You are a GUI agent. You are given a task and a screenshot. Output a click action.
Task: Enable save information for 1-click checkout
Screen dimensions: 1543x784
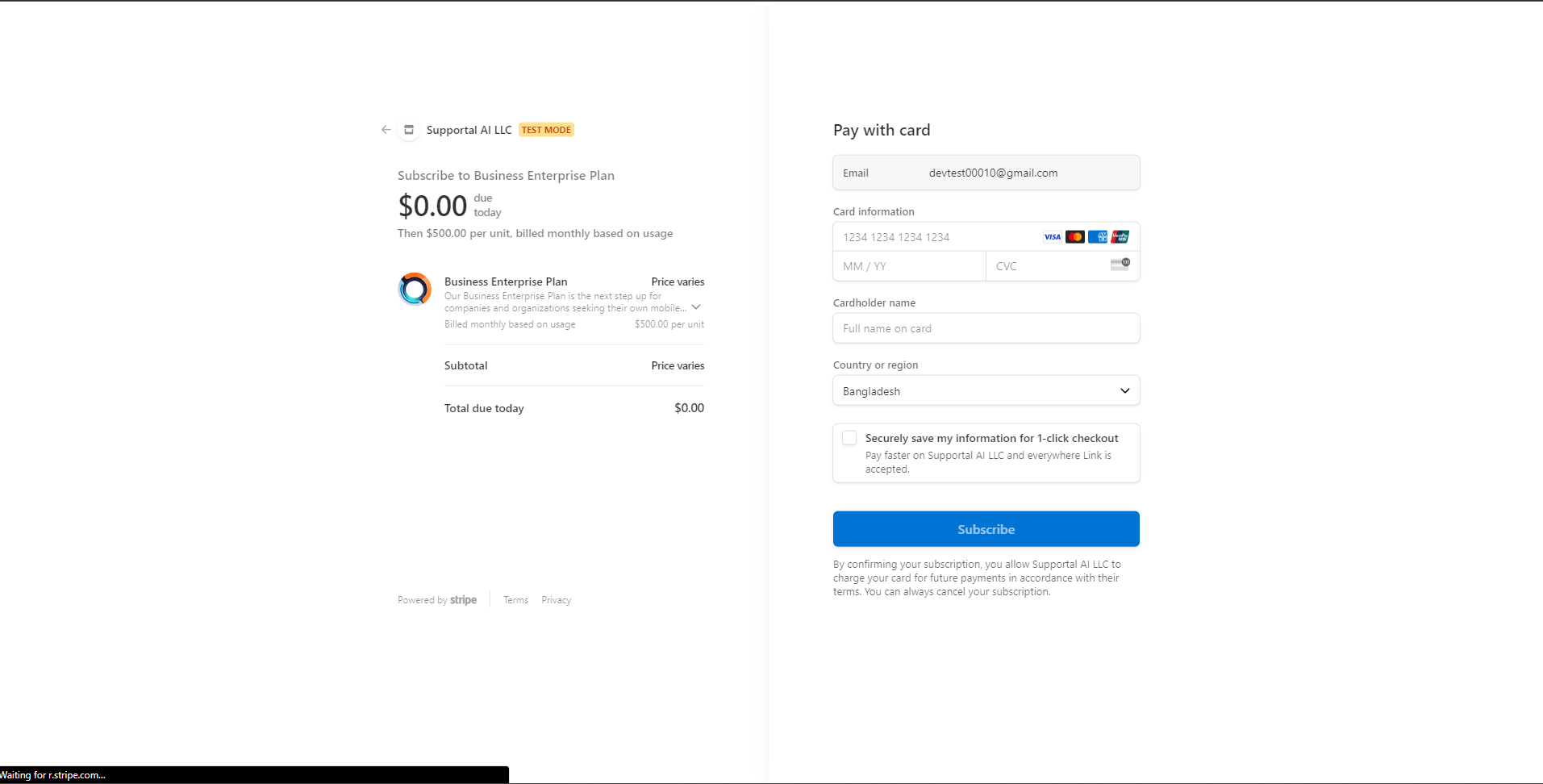tap(849, 438)
